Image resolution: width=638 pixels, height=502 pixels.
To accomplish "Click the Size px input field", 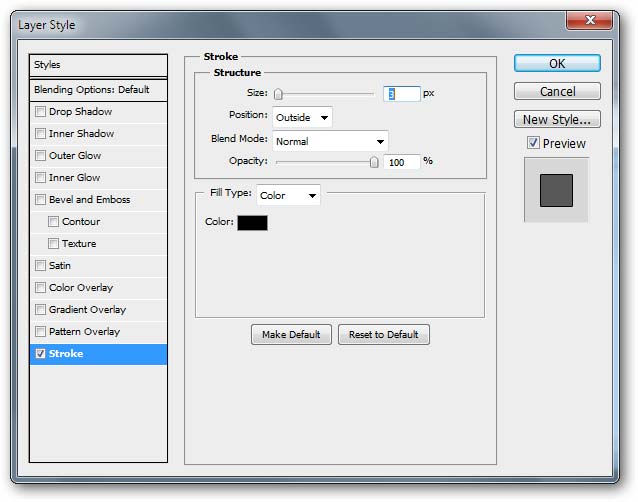I will coord(402,93).
